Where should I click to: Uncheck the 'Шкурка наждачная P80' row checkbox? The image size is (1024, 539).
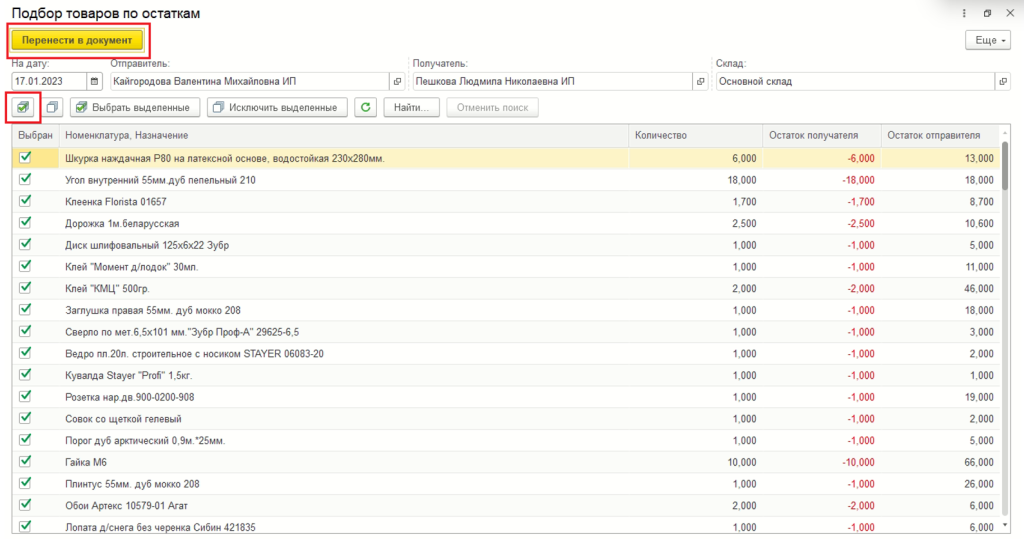pyautogui.click(x=25, y=157)
